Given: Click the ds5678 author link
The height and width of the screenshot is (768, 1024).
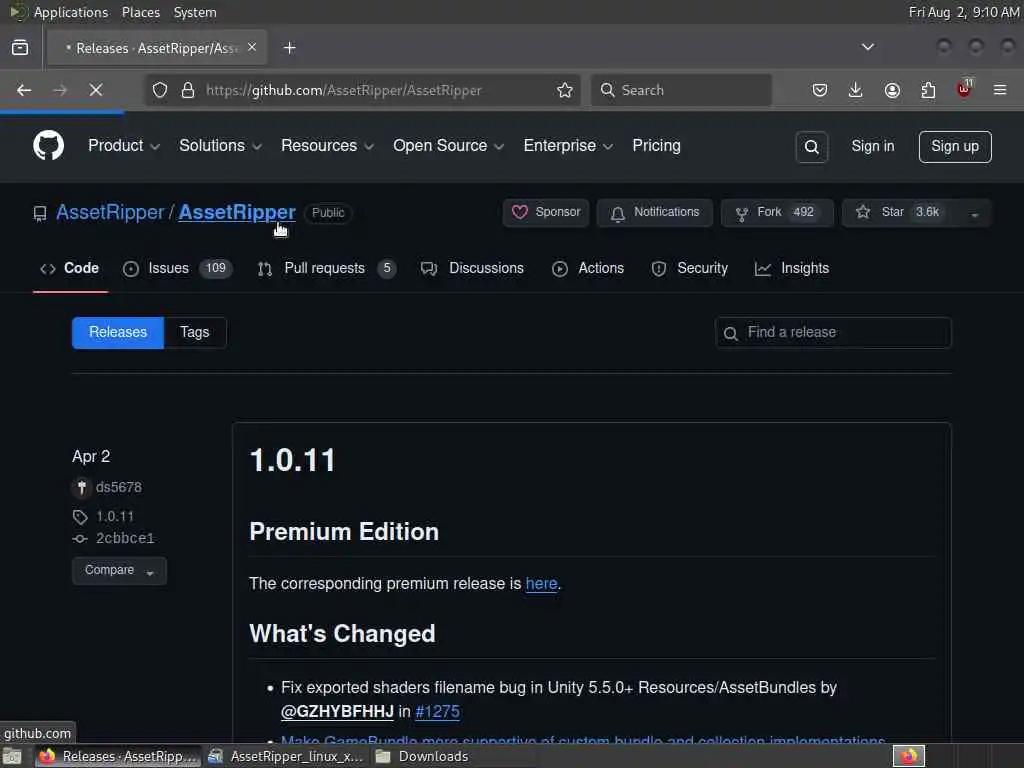Looking at the screenshot, I should point(118,487).
